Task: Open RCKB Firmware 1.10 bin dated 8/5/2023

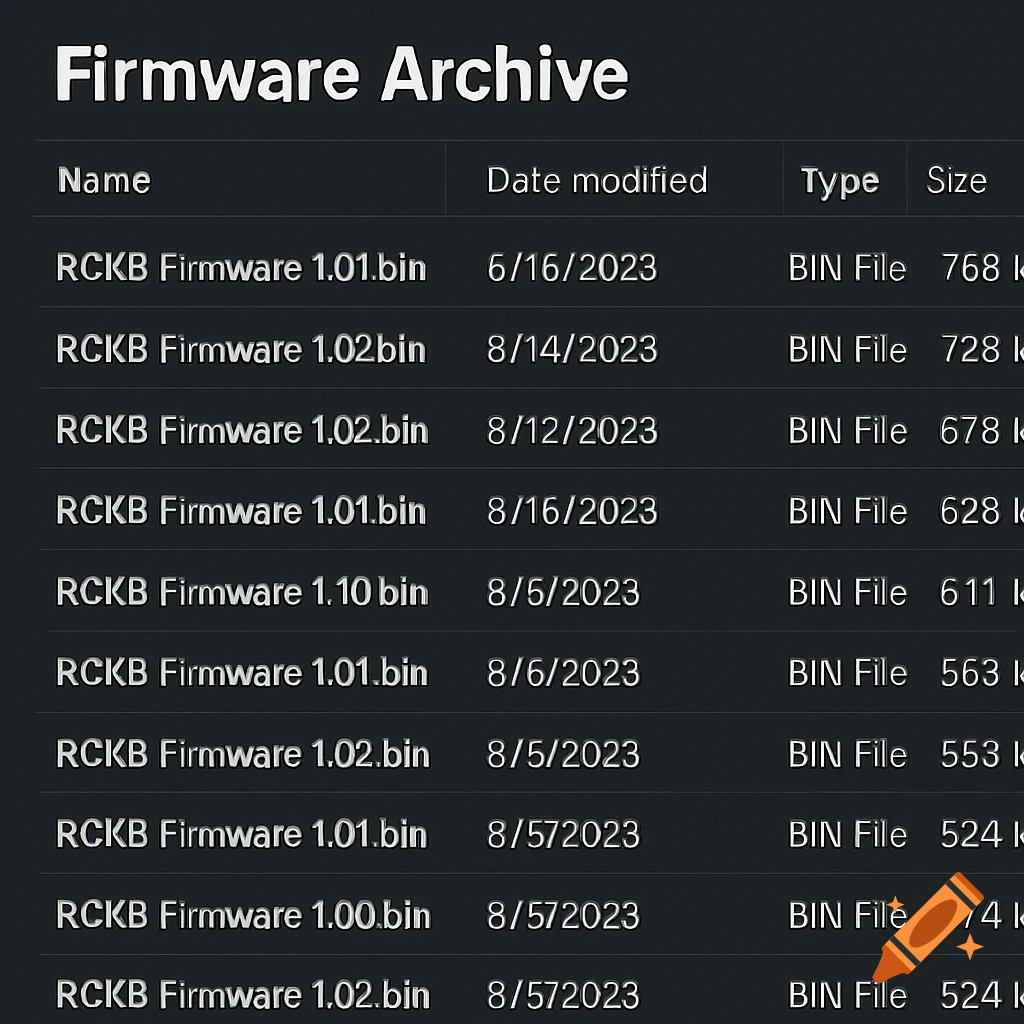Action: click(240, 592)
